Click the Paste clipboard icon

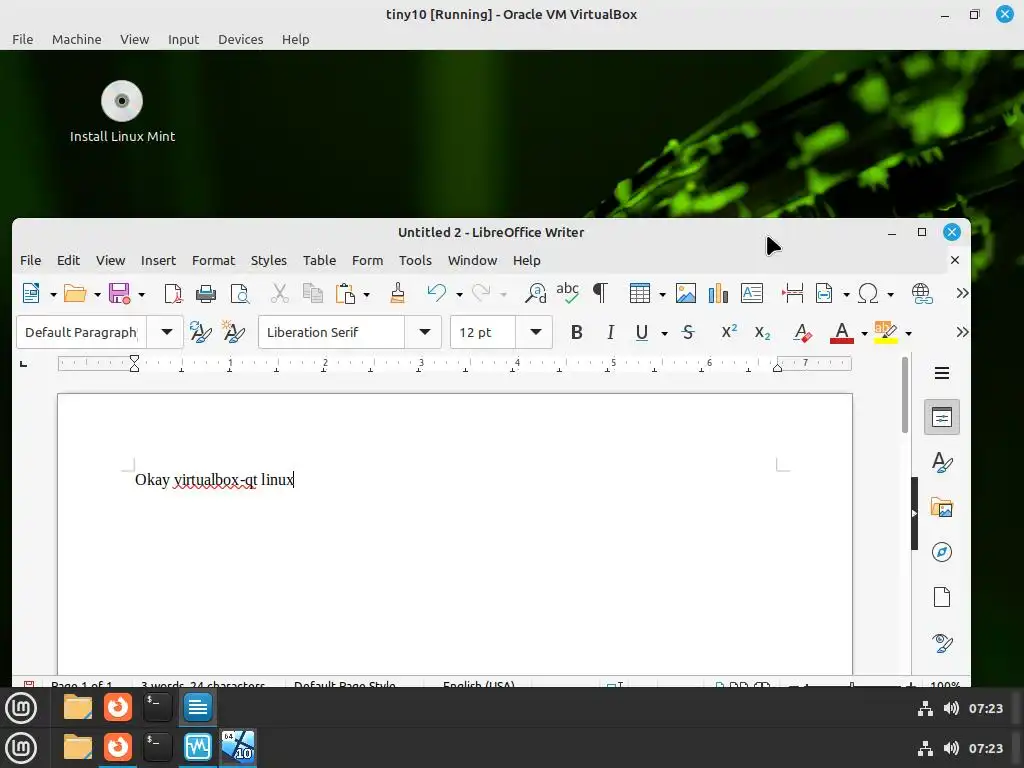pyautogui.click(x=345, y=293)
